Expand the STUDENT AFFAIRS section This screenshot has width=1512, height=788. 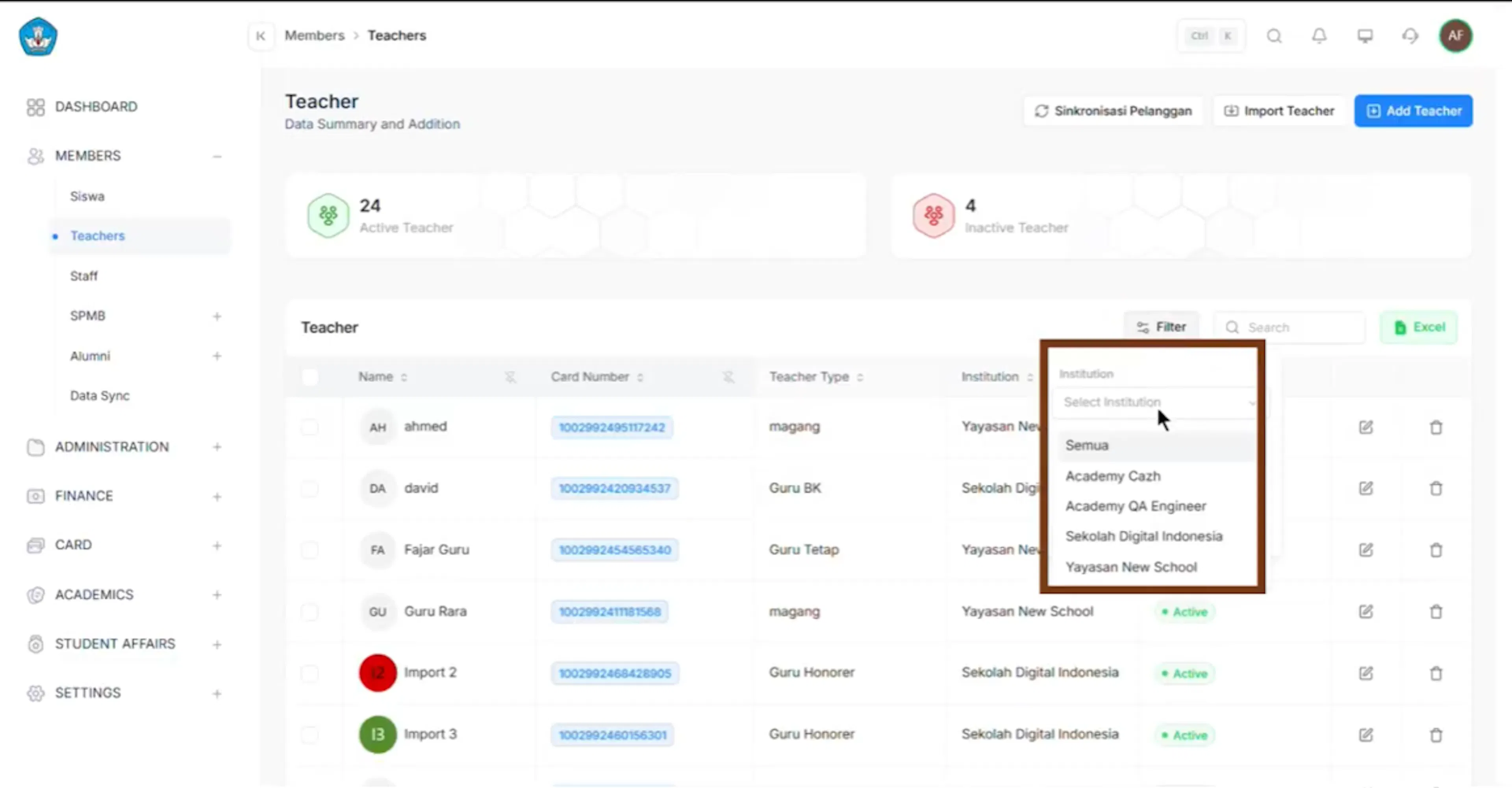click(217, 644)
